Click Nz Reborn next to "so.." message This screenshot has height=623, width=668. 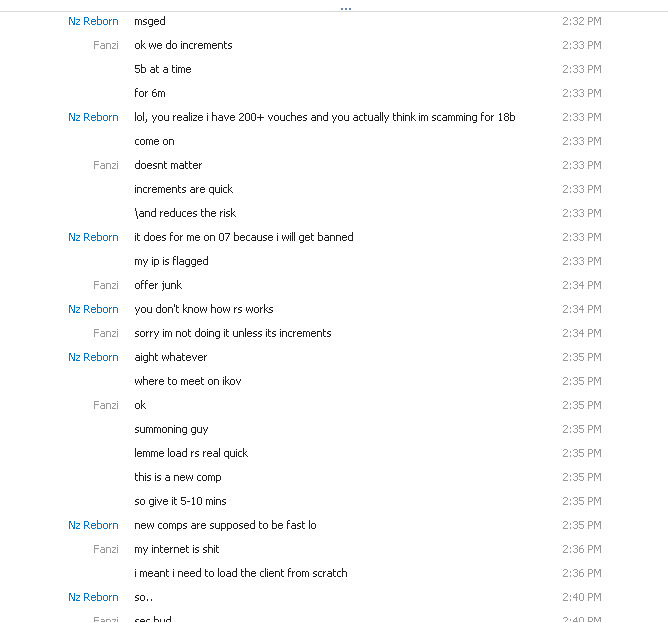tap(93, 597)
